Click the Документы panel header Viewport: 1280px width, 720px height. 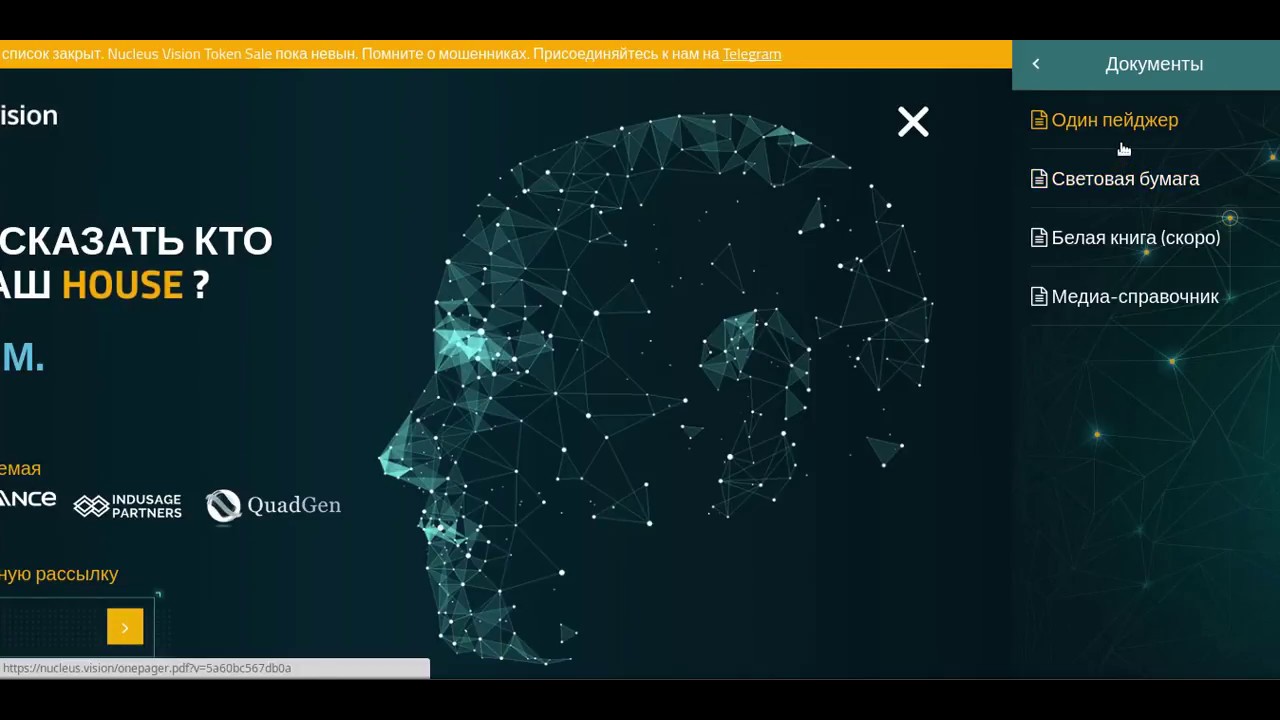point(1146,64)
